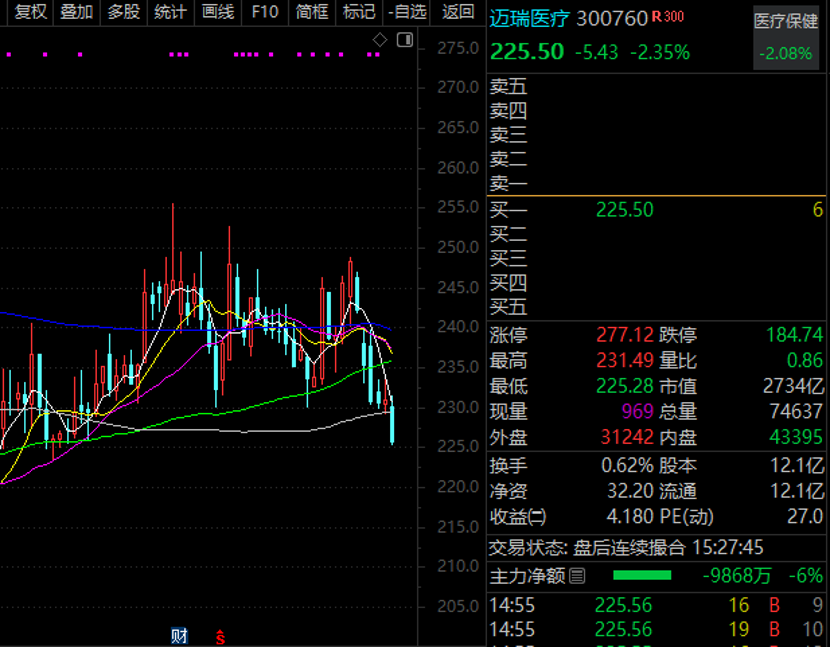Open F10 company info
This screenshot has height=648, width=830.
265,12
